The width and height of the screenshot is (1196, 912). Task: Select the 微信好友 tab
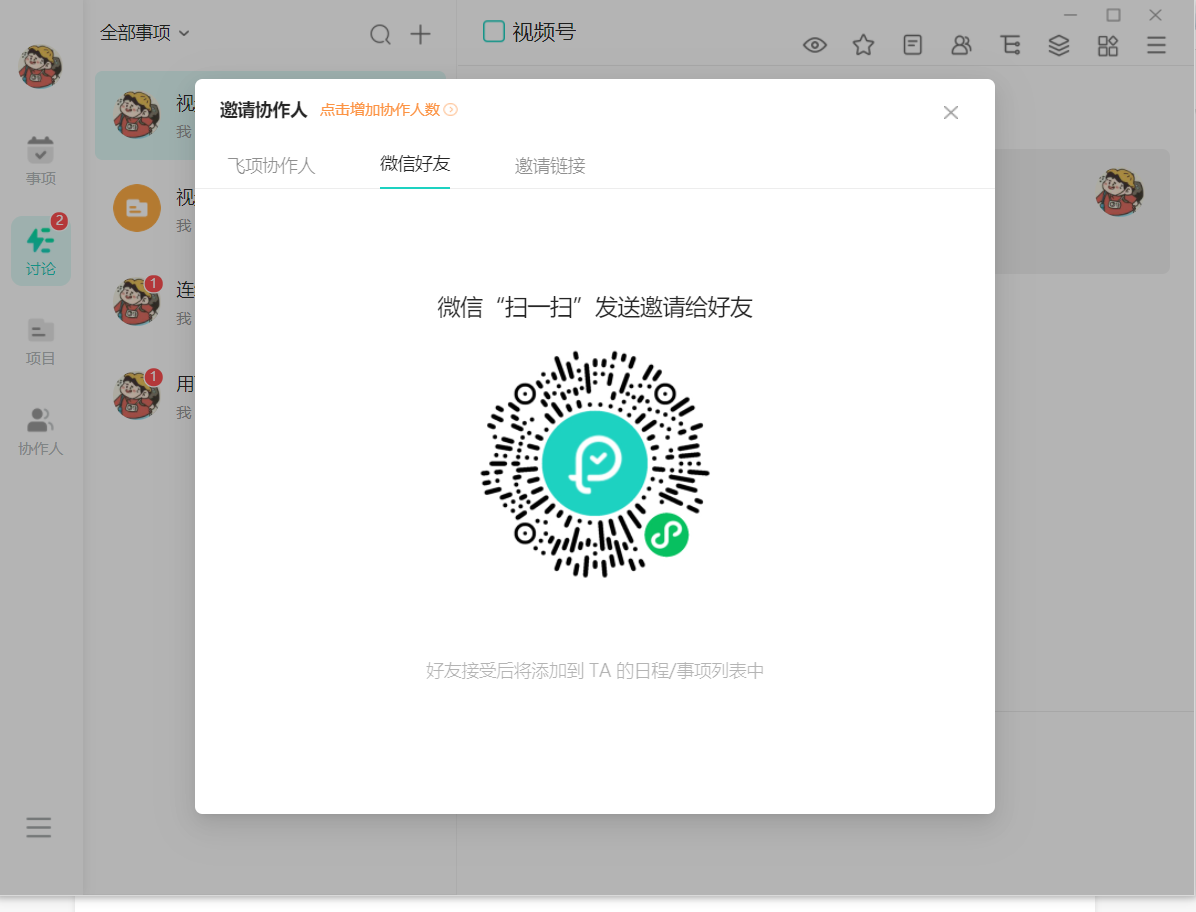[x=415, y=164]
